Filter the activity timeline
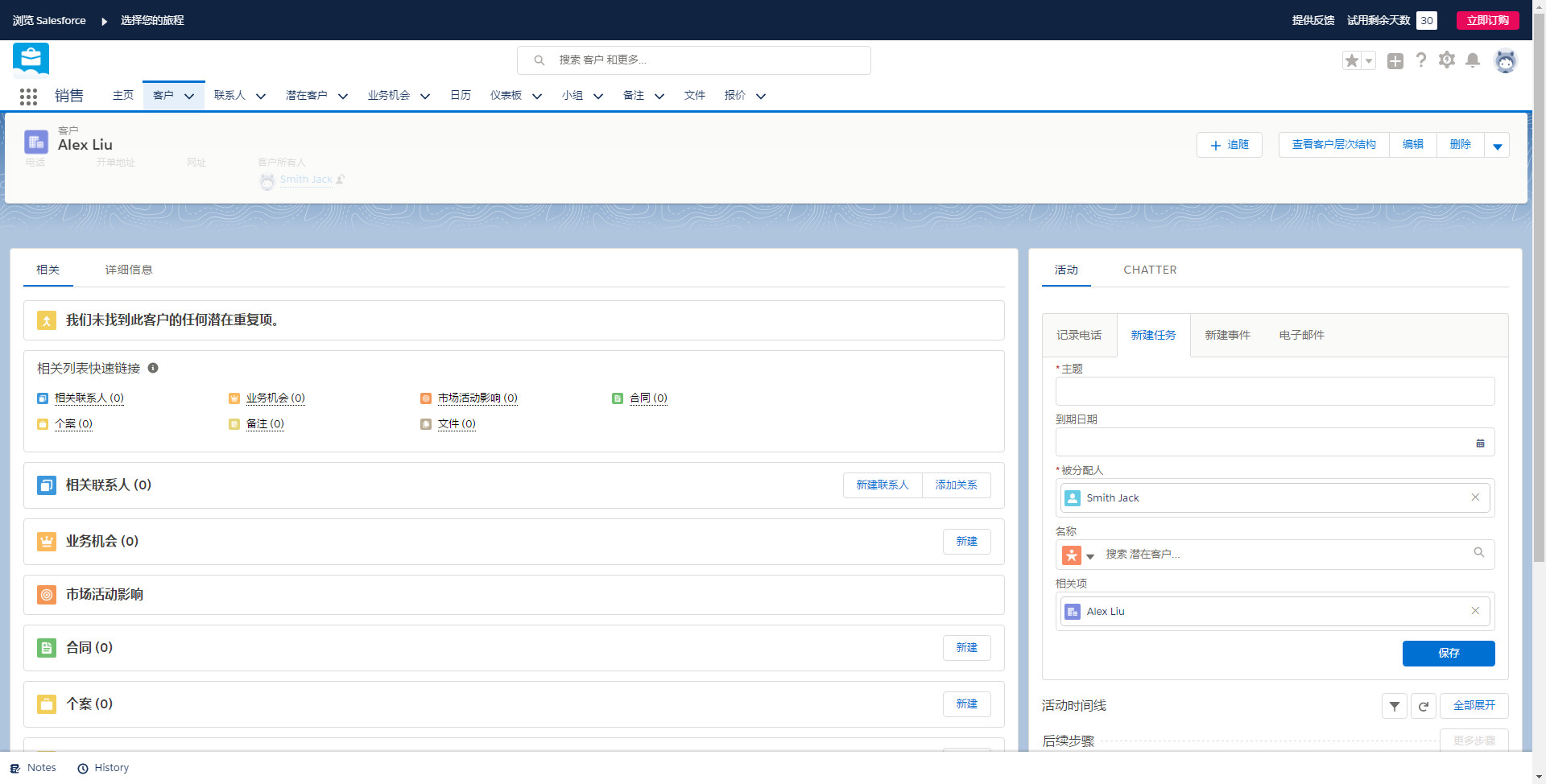 [1395, 706]
